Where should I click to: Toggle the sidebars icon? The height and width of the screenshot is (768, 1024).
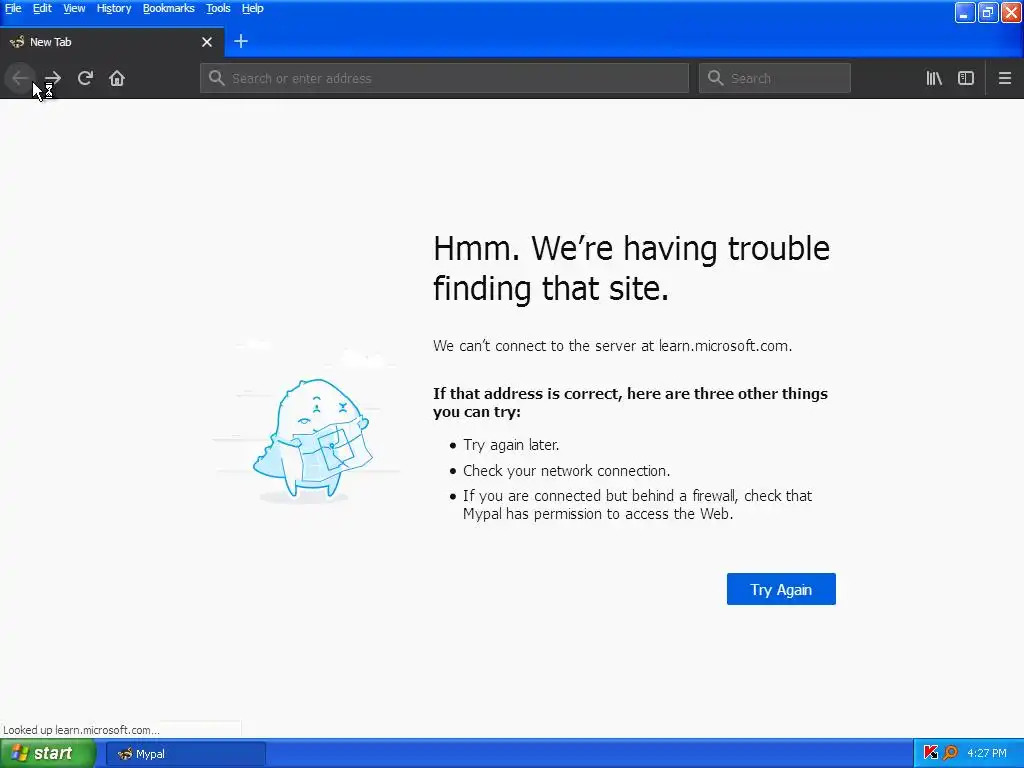966,78
